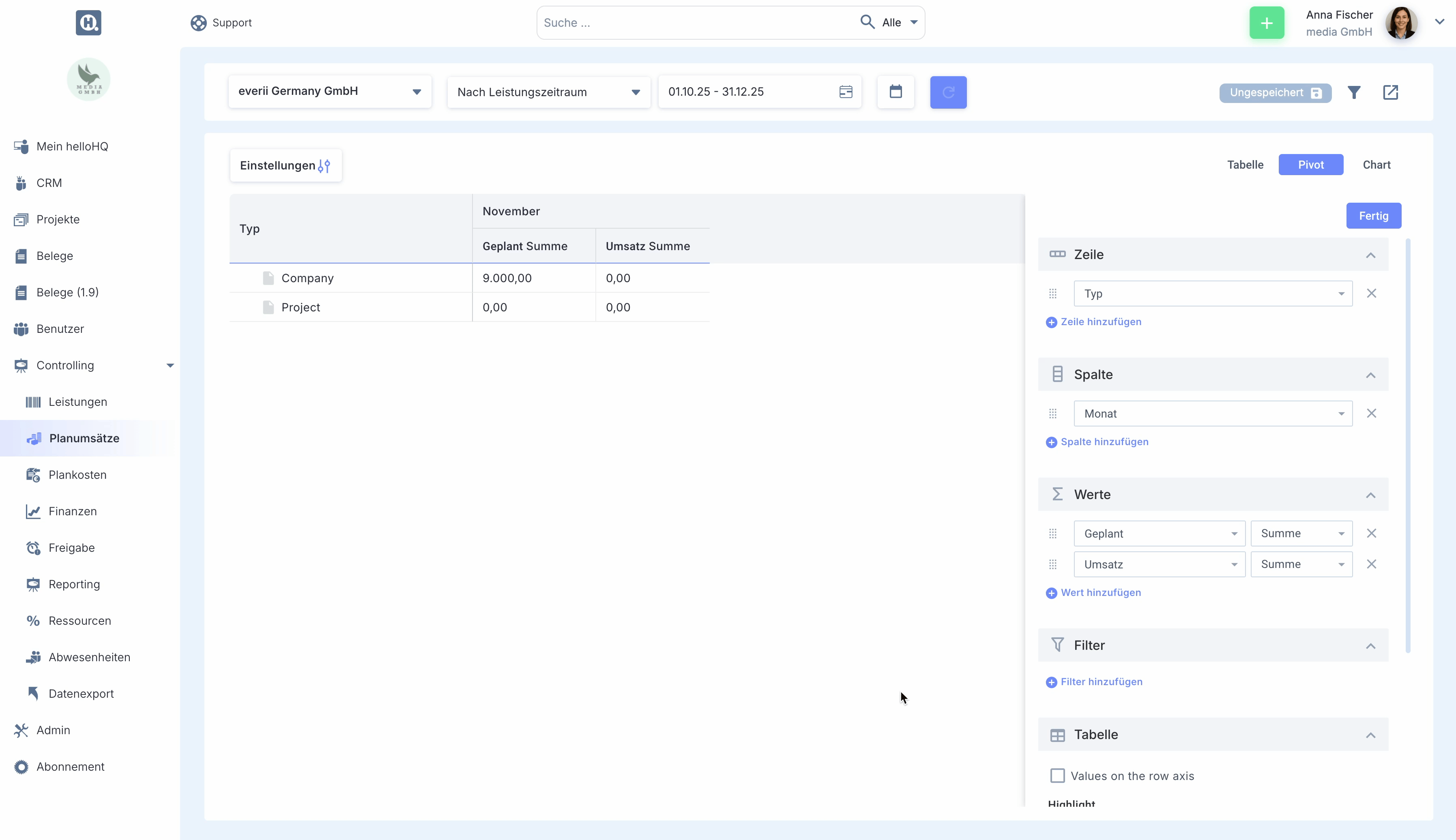
Task: Open the calendar icon next to date range
Action: point(895,92)
